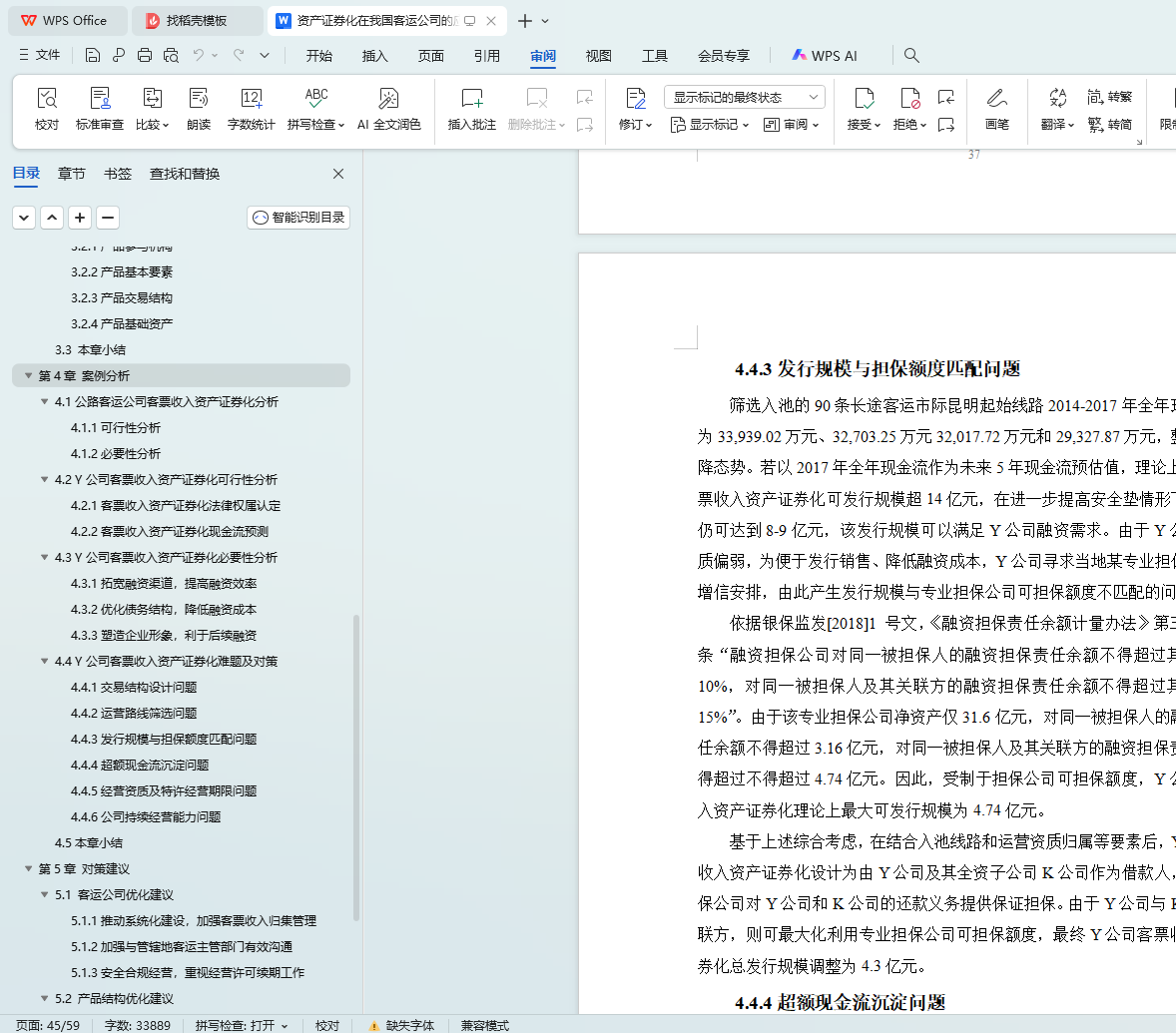Click the print icon
Screen dimensions: 1176x1033
(x=145, y=56)
